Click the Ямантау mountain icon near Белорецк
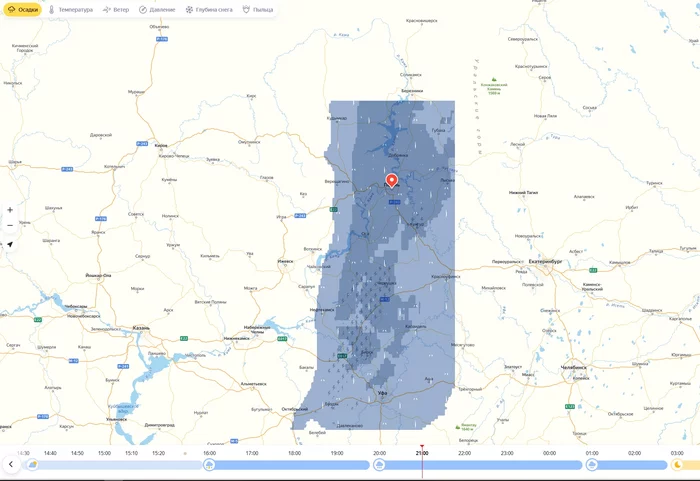700x481 pixels. tap(458, 427)
